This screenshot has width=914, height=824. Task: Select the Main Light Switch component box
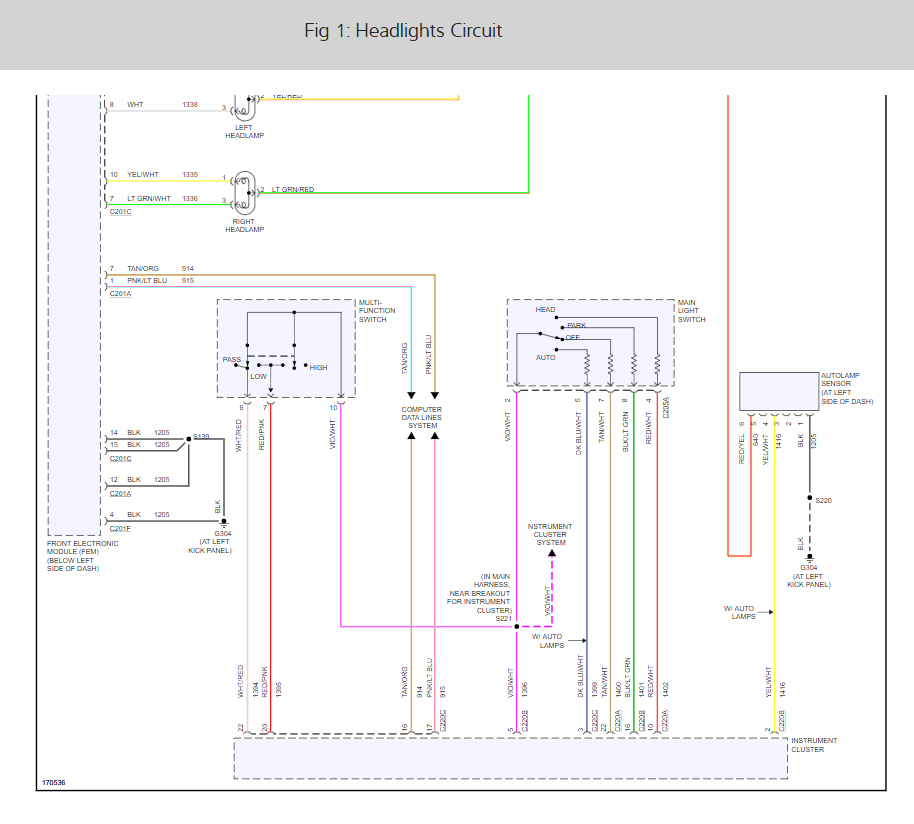(x=590, y=342)
